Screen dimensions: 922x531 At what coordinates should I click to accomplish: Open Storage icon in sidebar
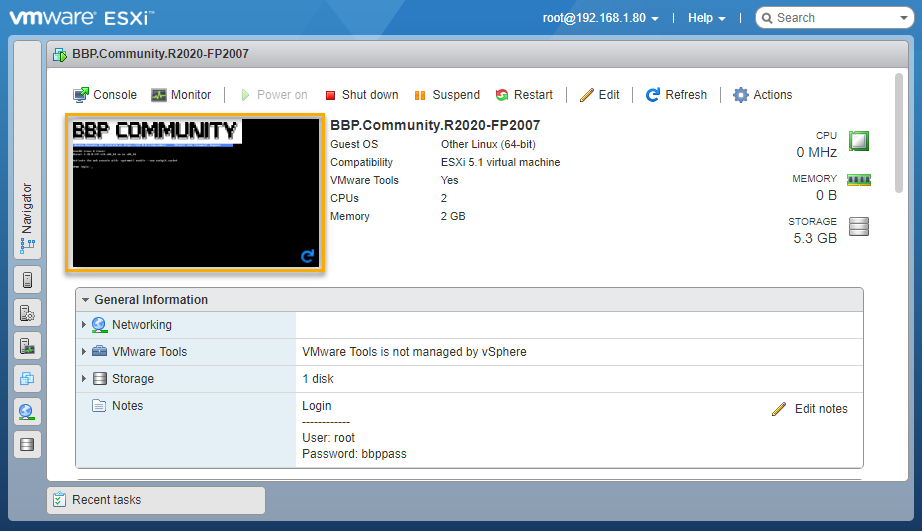27,445
